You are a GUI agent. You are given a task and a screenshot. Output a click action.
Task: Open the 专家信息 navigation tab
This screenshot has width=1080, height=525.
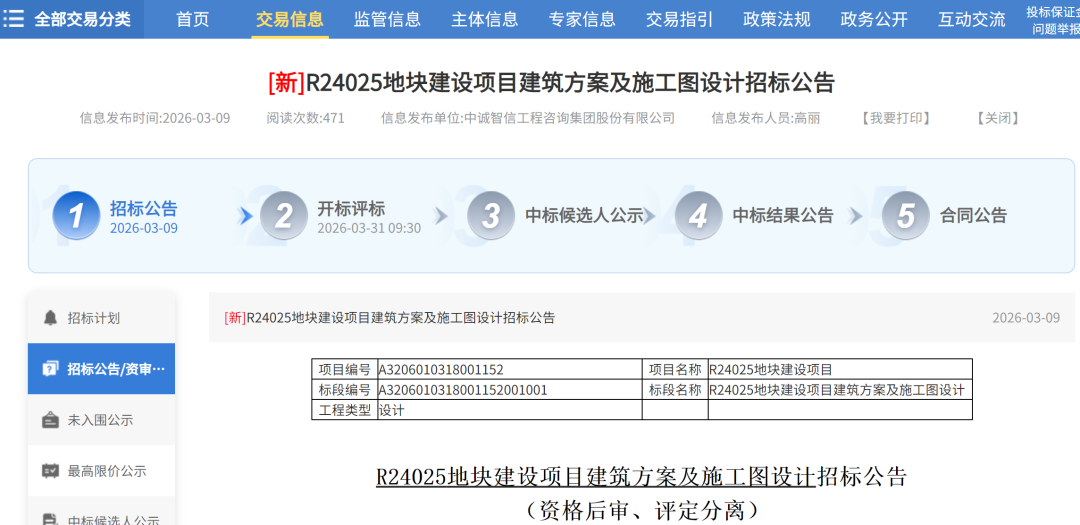[582, 19]
